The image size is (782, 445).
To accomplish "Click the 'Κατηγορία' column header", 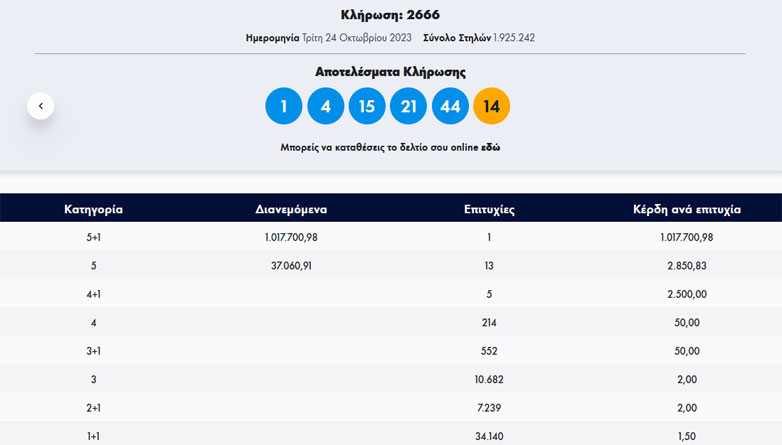I will pos(93,210).
